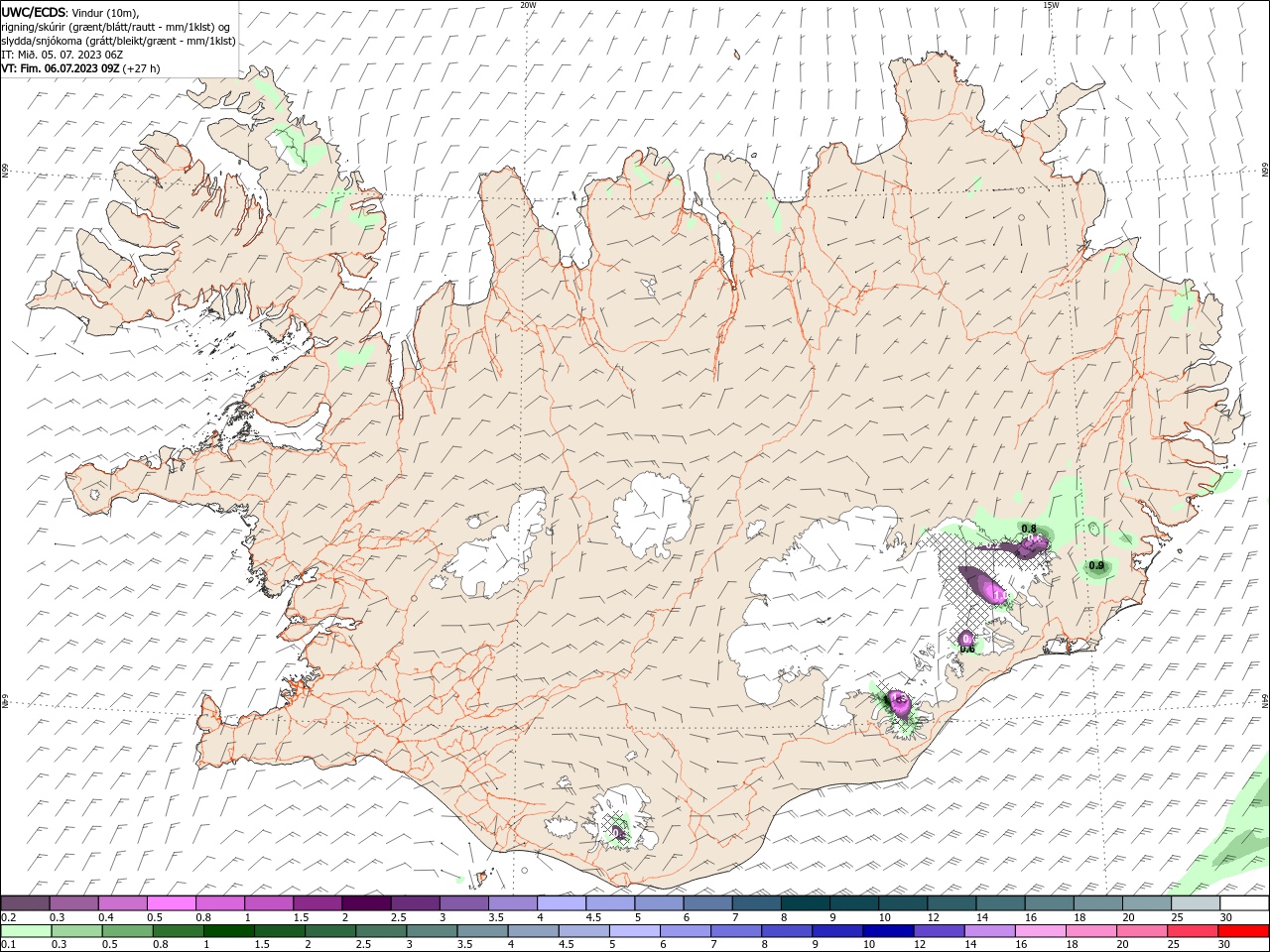Viewport: 1270px width, 952px height.
Task: Click the 'slydda/snjókoma' legend description line
Action: coord(118,41)
